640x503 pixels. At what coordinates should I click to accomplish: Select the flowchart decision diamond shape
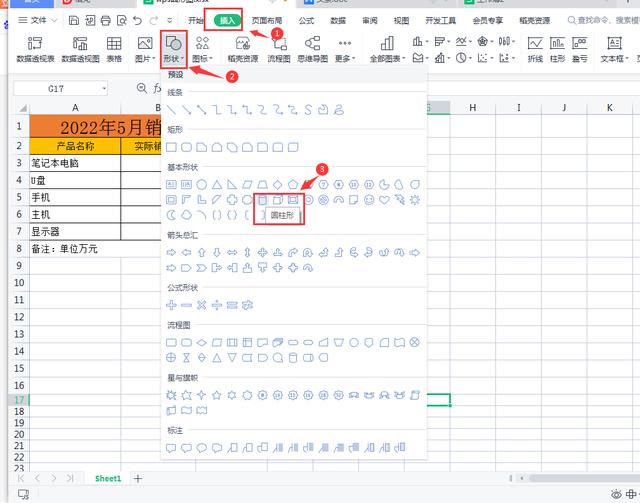(202, 343)
